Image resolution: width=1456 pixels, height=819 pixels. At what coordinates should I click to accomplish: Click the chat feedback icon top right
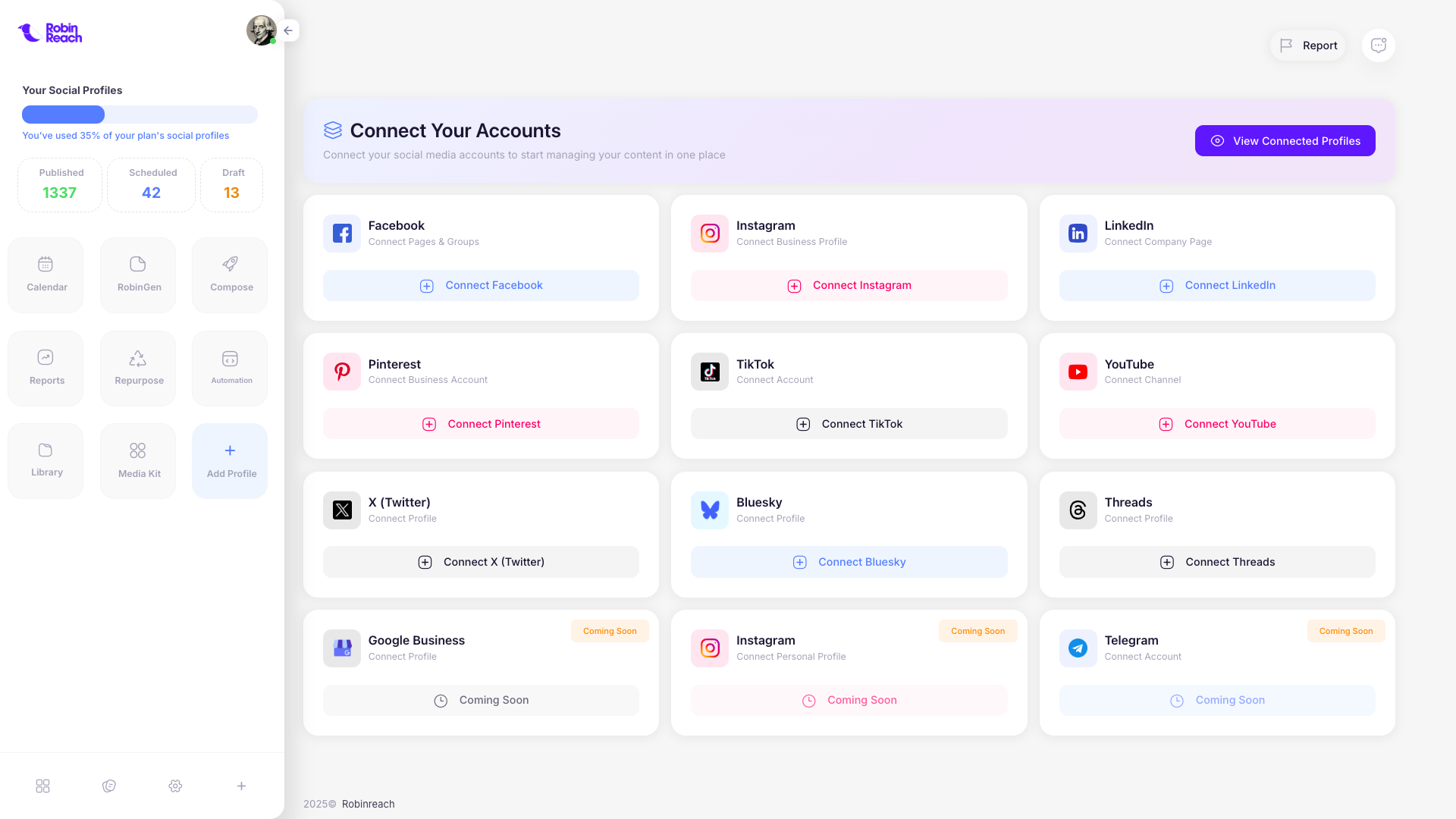(x=1378, y=45)
